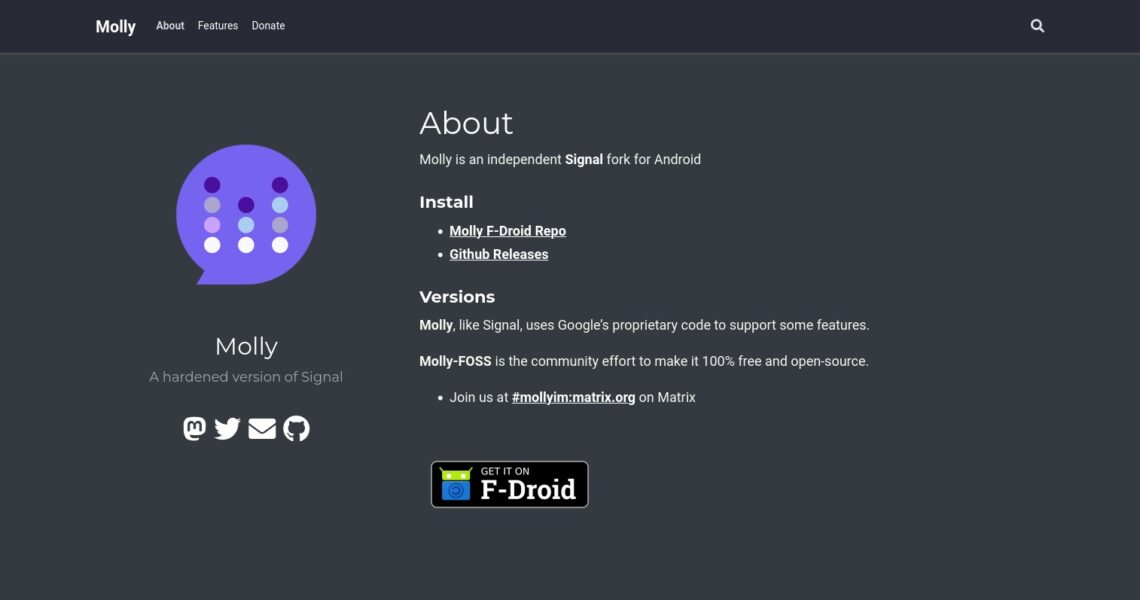Click the email envelope icon
The image size is (1140, 600).
[262, 429]
